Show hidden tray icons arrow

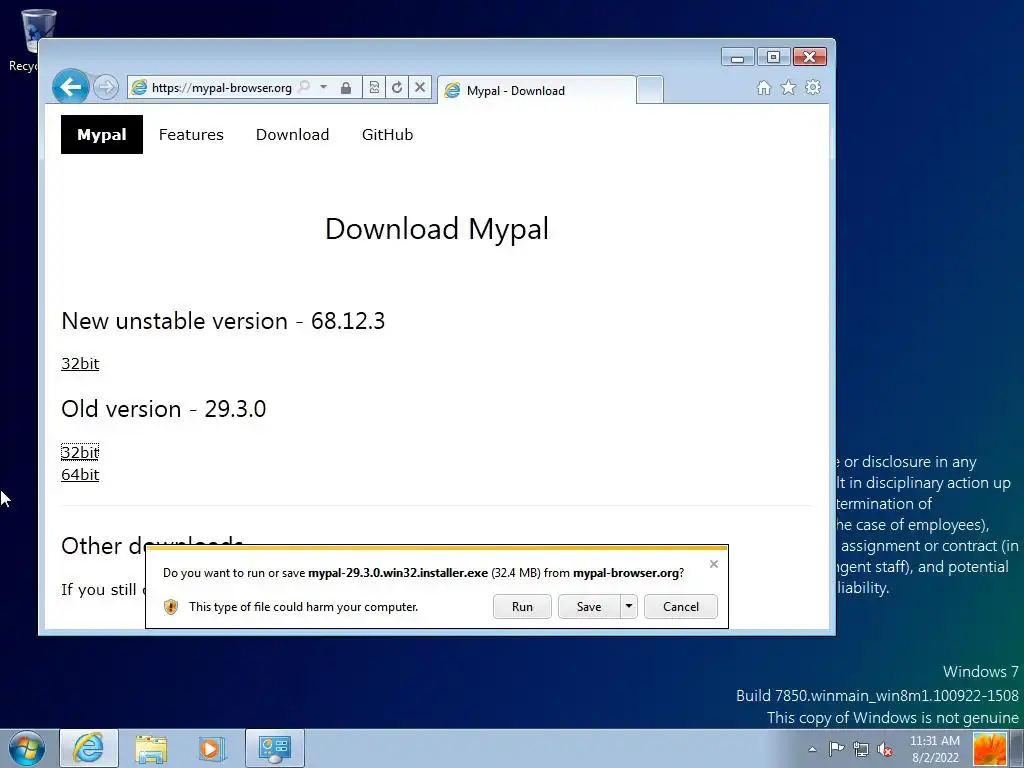[812, 749]
